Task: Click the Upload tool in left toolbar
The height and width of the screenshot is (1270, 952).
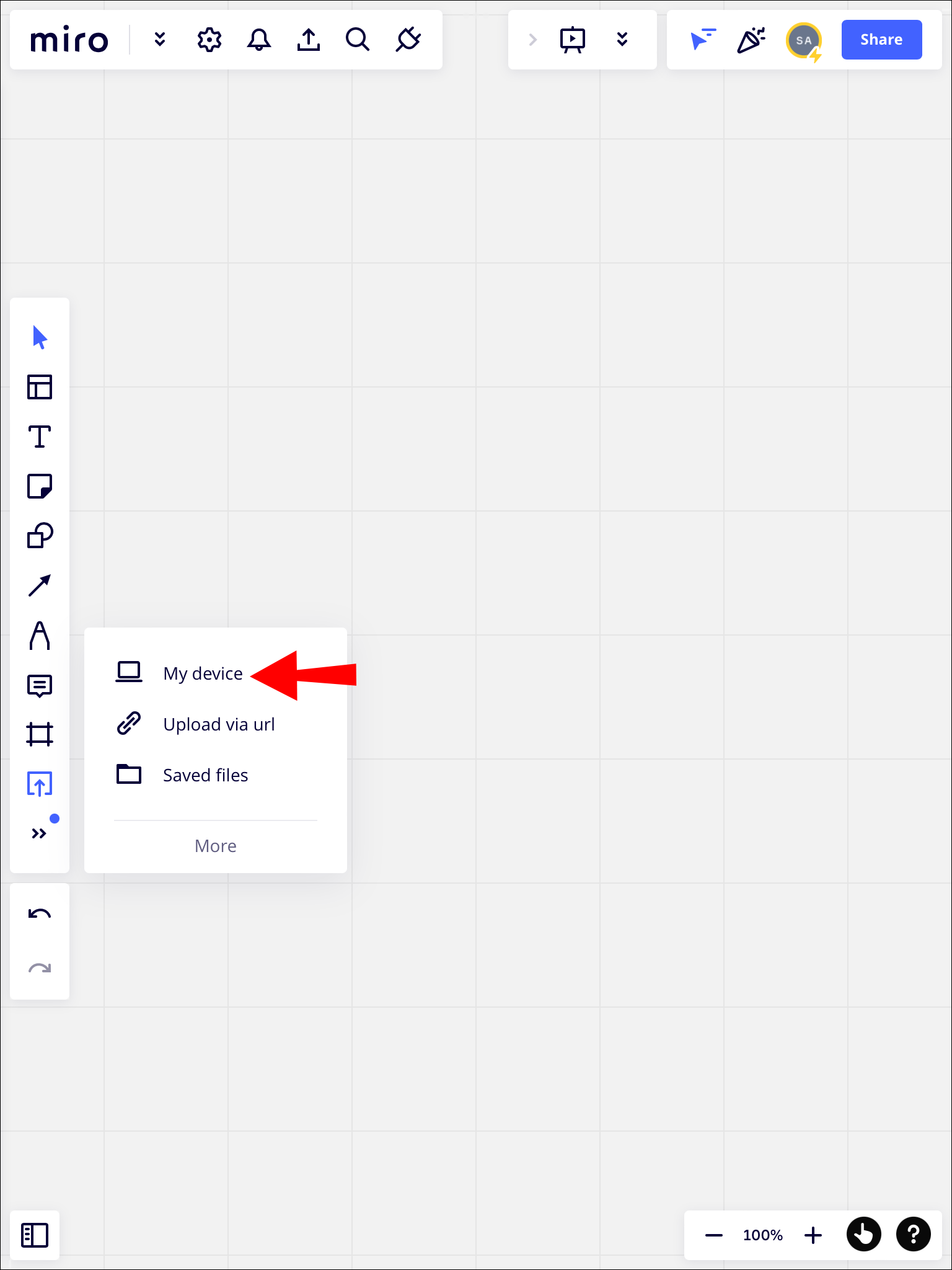Action: click(40, 784)
